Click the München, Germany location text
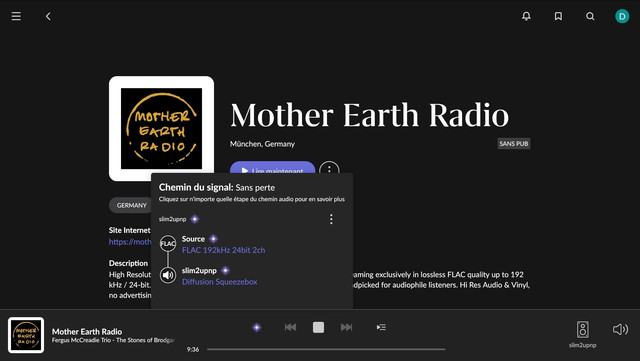Screen dimensions: 640x361 (262, 144)
